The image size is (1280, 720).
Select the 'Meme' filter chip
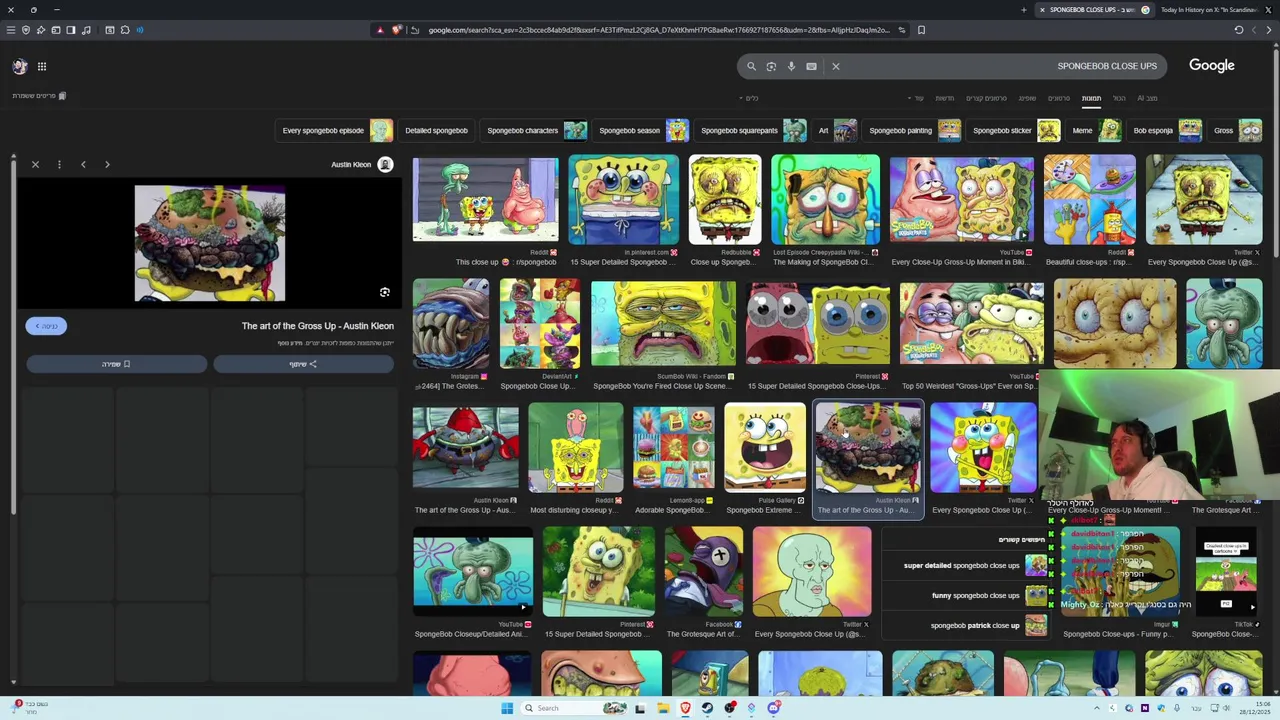pyautogui.click(x=1095, y=130)
